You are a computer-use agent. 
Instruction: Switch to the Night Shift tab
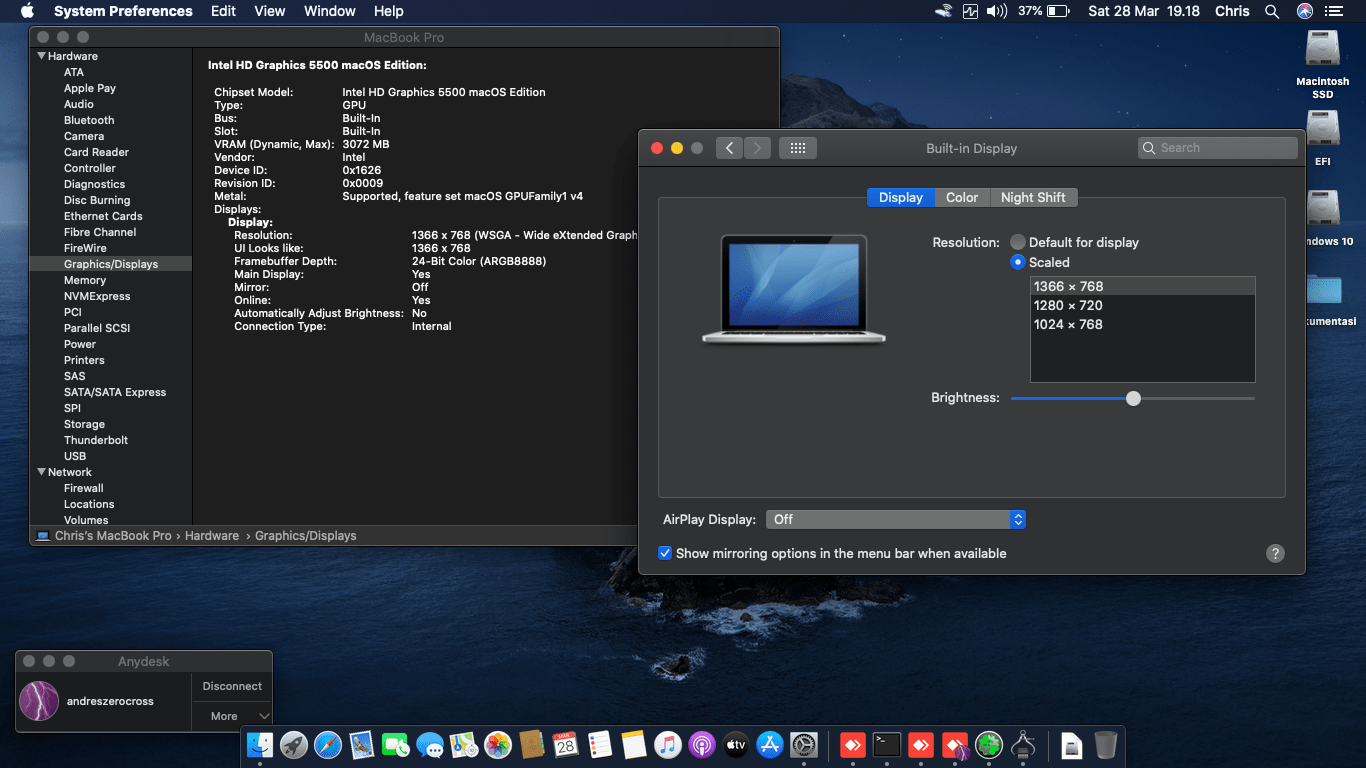pos(1033,197)
